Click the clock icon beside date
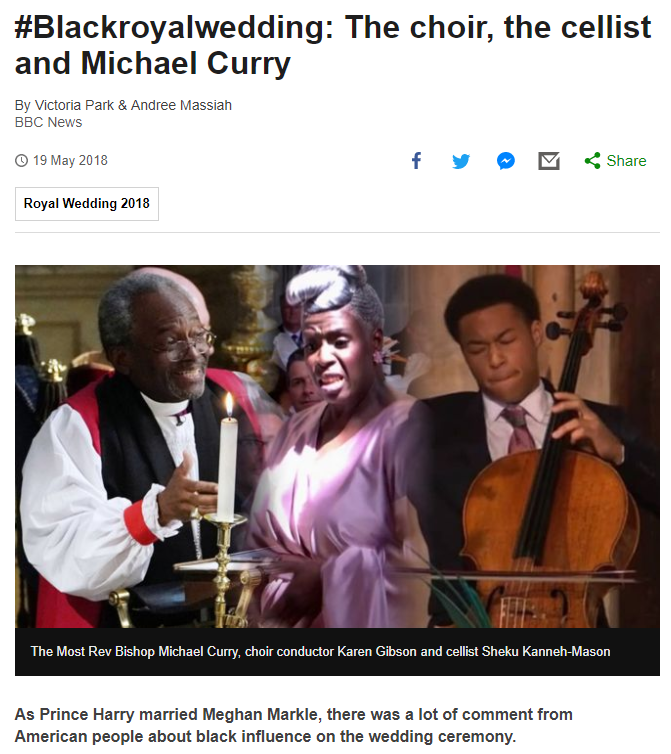The width and height of the screenshot is (671, 754). pos(22,161)
